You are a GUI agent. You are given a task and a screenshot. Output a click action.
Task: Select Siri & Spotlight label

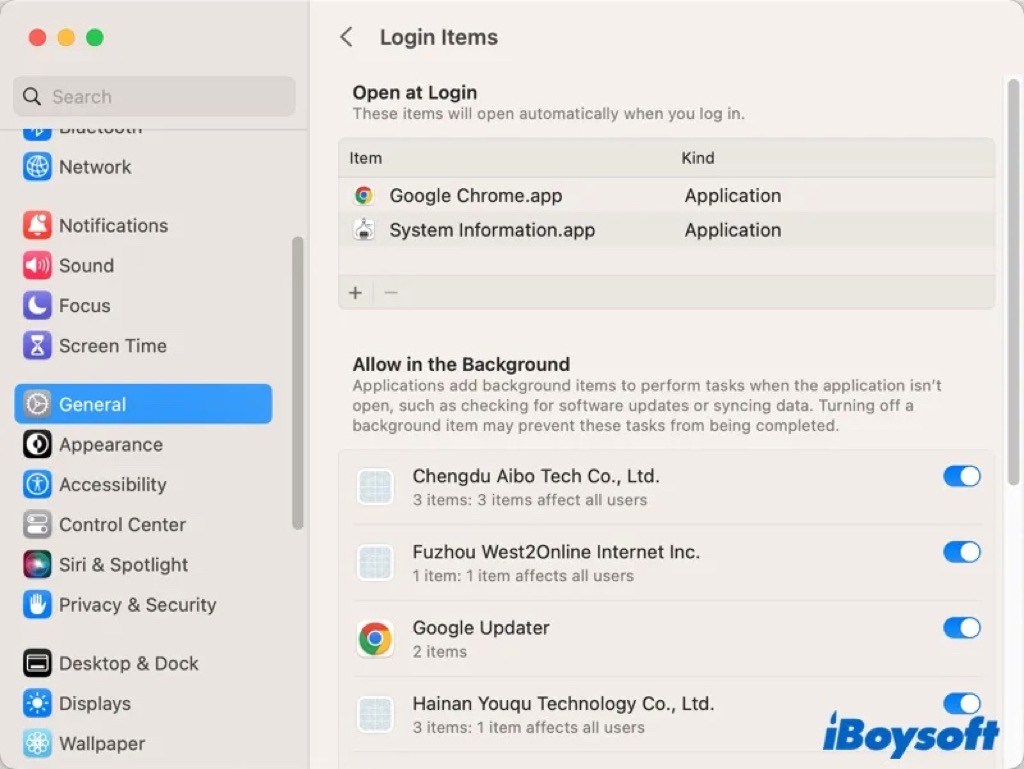(123, 565)
